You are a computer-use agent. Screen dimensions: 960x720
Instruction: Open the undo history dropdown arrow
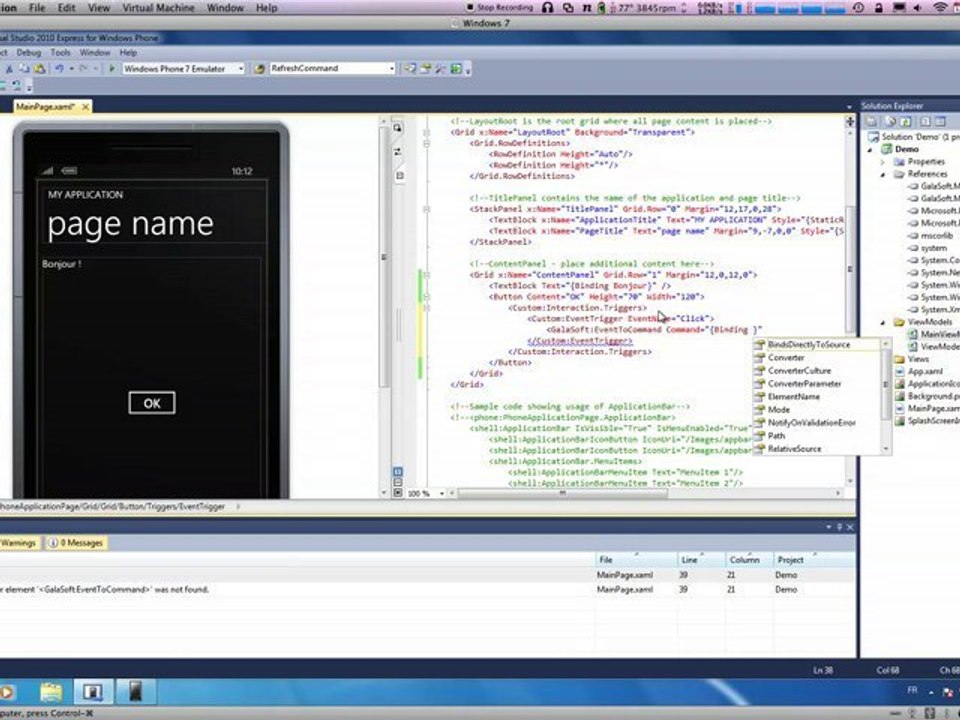pyautogui.click(x=71, y=69)
